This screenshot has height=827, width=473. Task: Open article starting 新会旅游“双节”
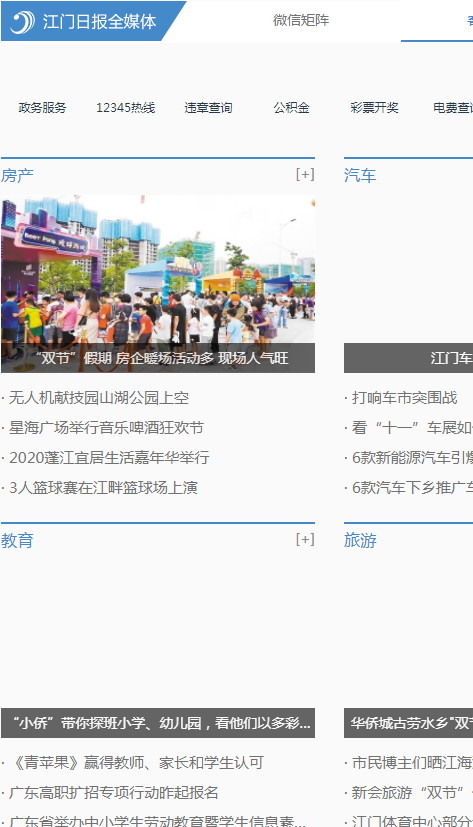tap(412, 793)
